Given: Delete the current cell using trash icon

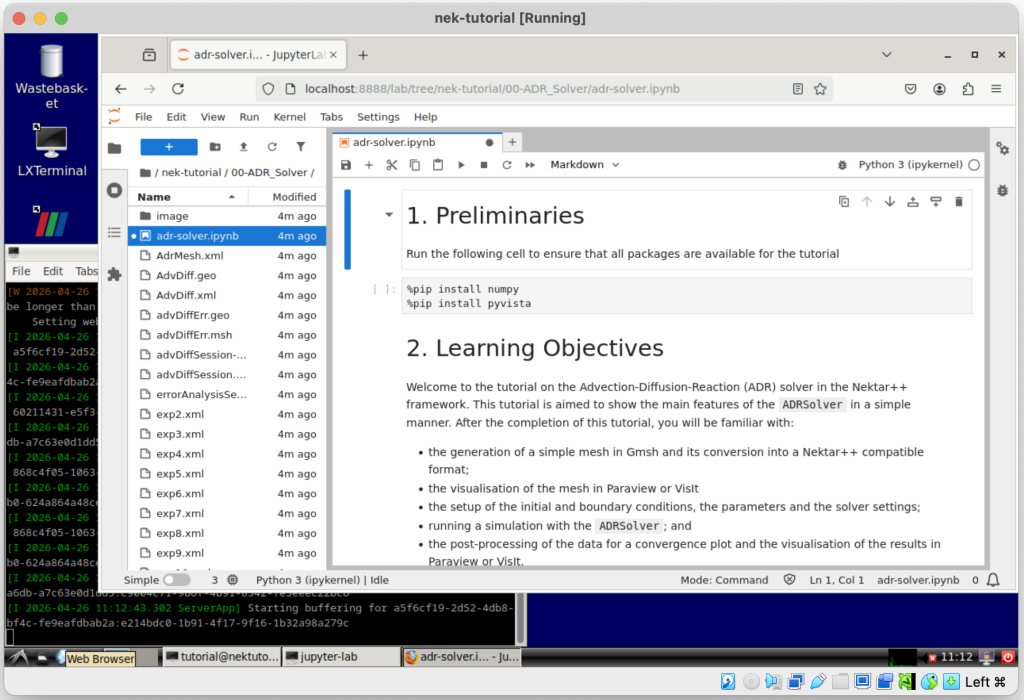Looking at the screenshot, I should 959,202.
